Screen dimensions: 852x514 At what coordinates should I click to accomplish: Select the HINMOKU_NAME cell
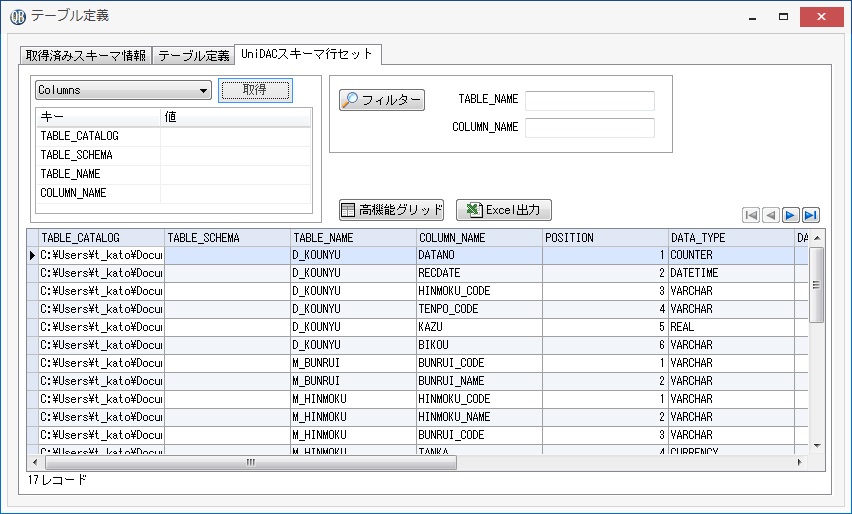click(479, 417)
